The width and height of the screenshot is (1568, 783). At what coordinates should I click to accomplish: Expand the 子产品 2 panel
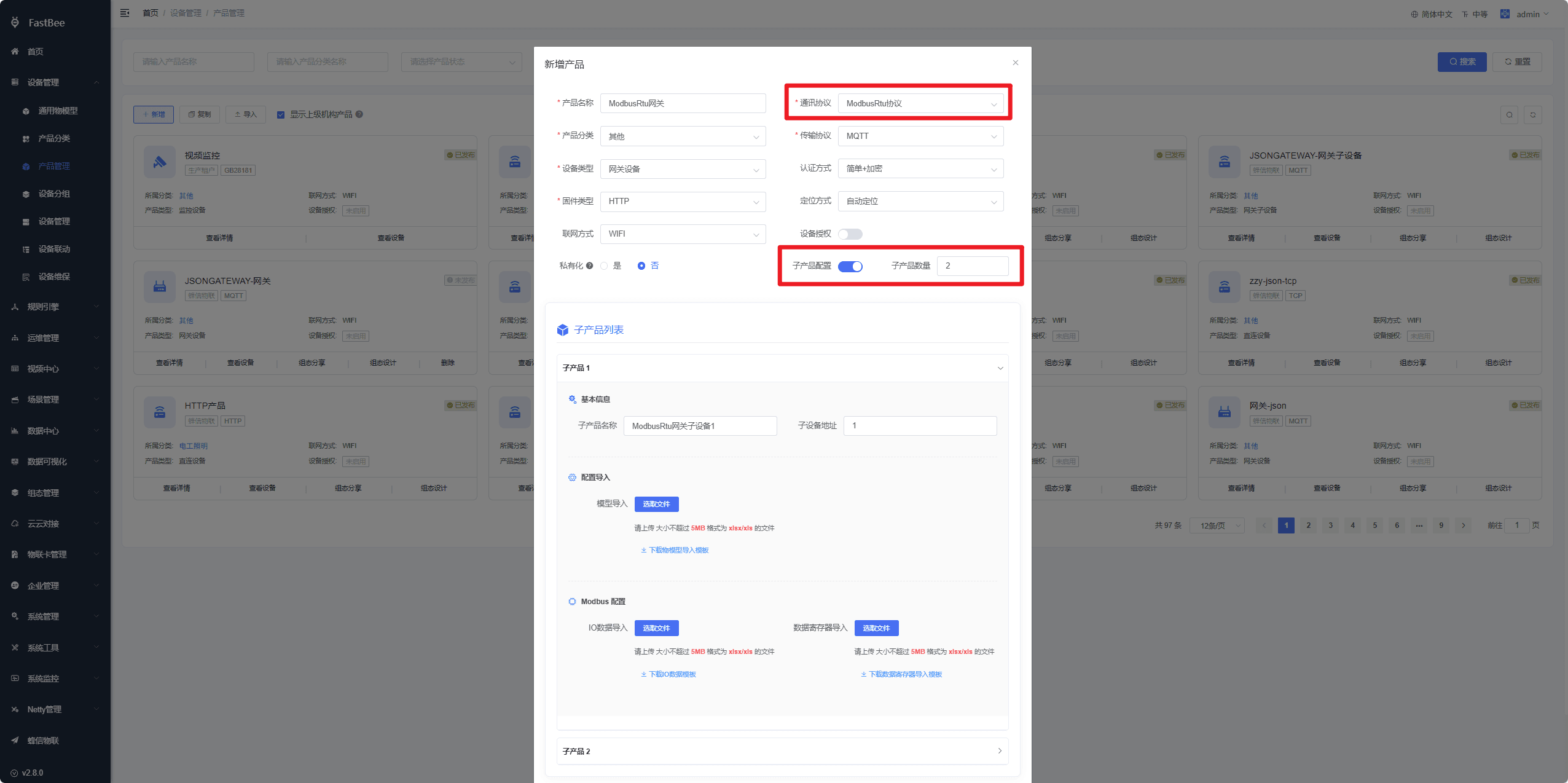pos(782,751)
